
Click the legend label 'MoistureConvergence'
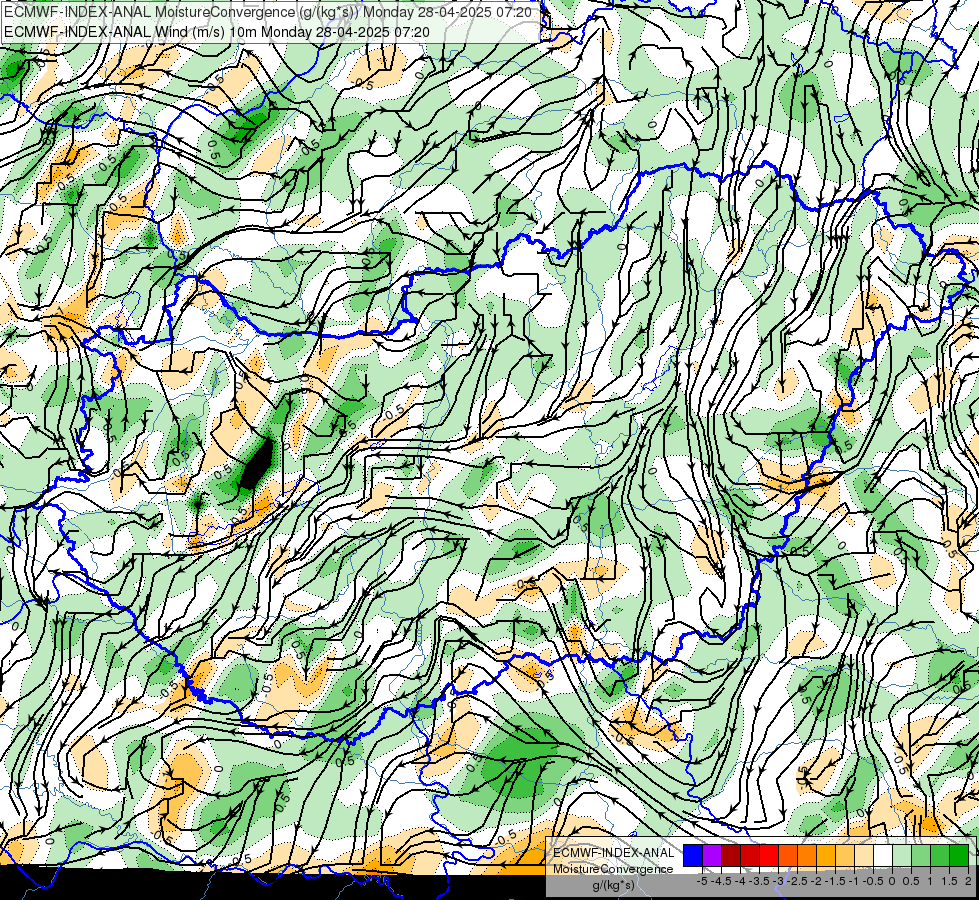[613, 869]
